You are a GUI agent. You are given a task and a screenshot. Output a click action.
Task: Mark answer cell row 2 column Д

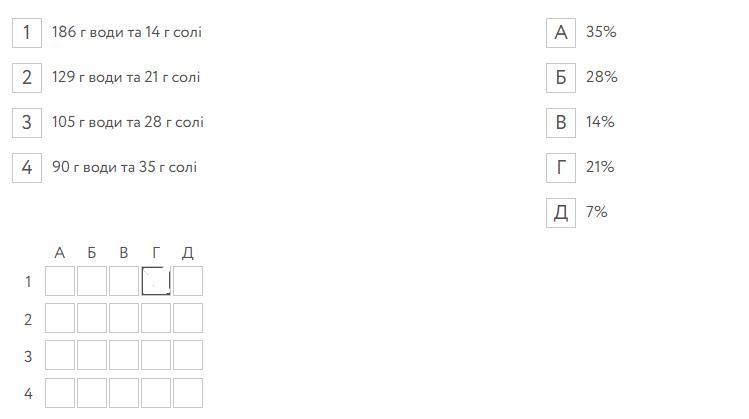pyautogui.click(x=188, y=318)
